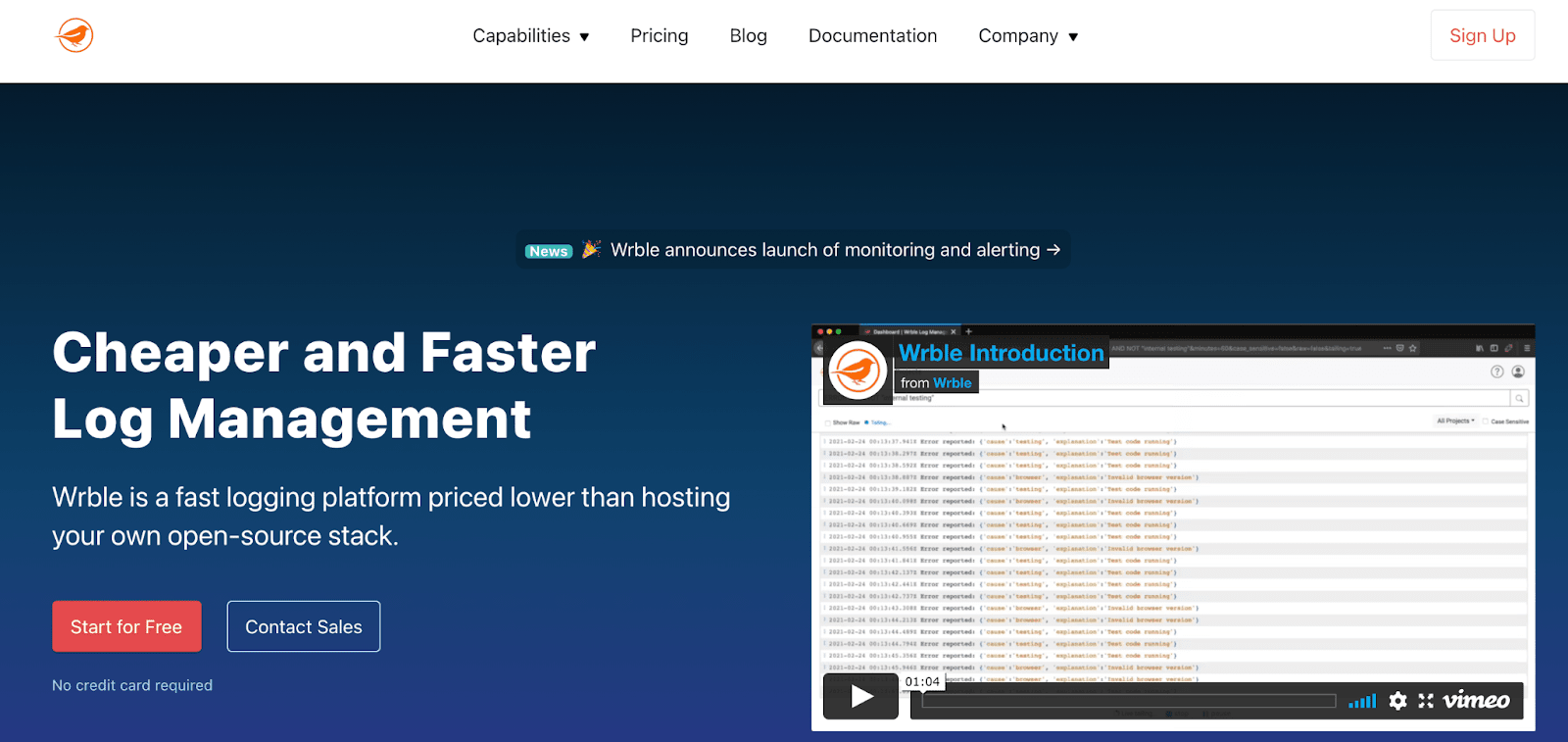Enter fullscreen on the Vimeo player
Viewport: 1568px width, 742px height.
pos(1426,701)
